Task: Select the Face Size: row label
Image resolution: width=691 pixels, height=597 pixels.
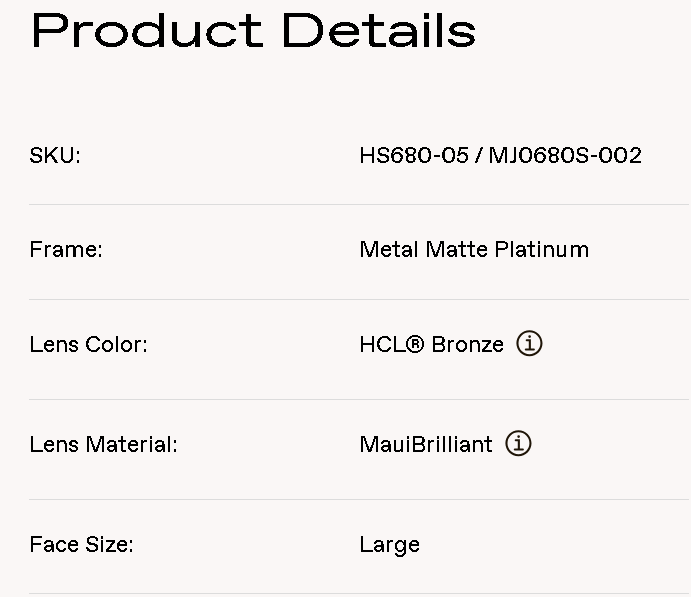Action: 82,545
